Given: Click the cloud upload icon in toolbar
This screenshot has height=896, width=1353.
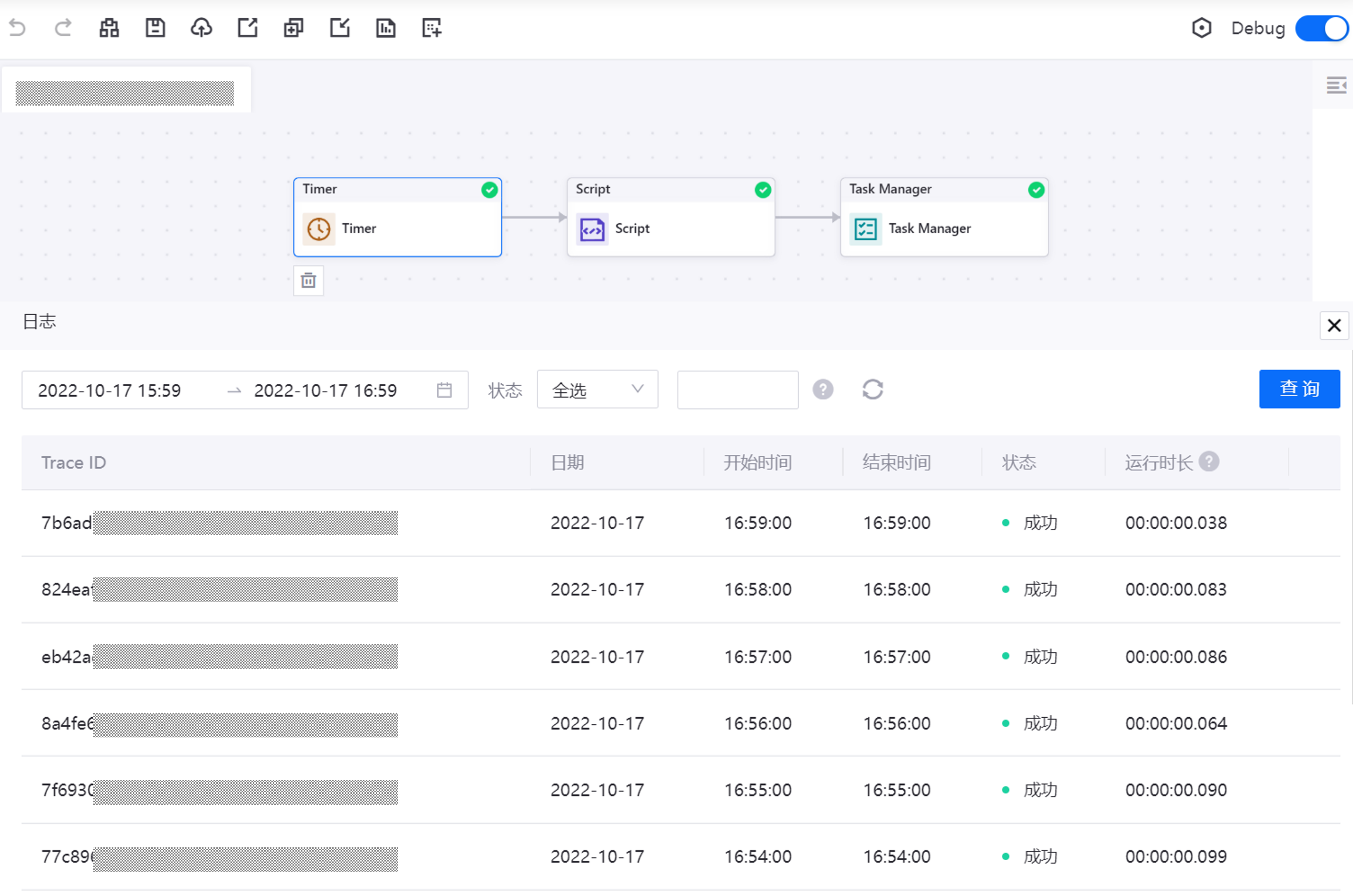Looking at the screenshot, I should click(201, 28).
